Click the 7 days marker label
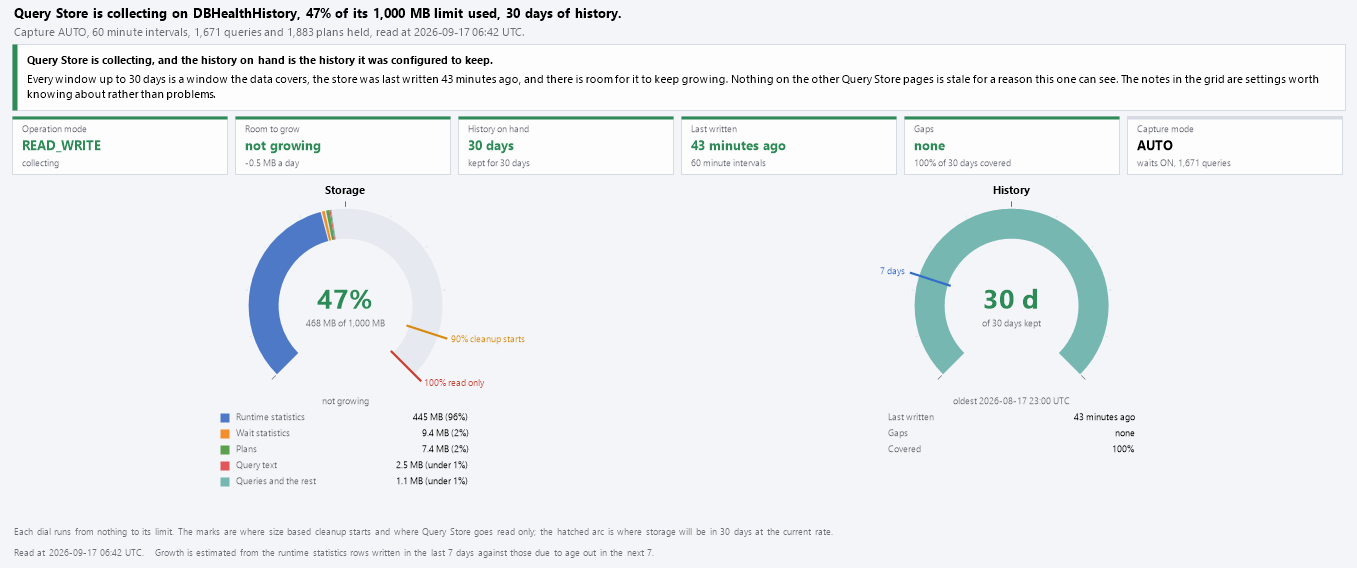This screenshot has height=568, width=1357. pos(892,271)
